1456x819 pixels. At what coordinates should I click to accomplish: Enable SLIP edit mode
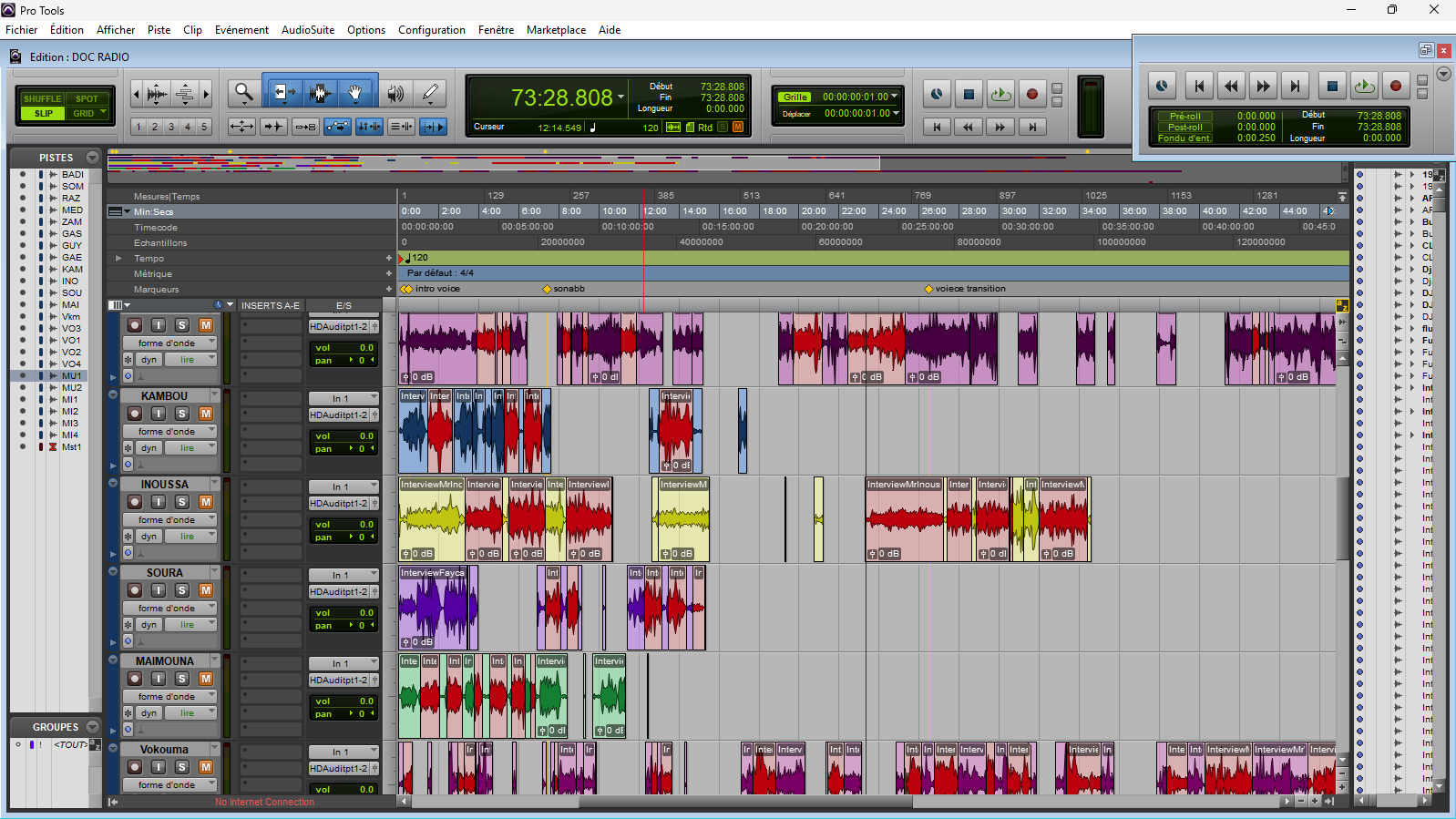click(43, 114)
